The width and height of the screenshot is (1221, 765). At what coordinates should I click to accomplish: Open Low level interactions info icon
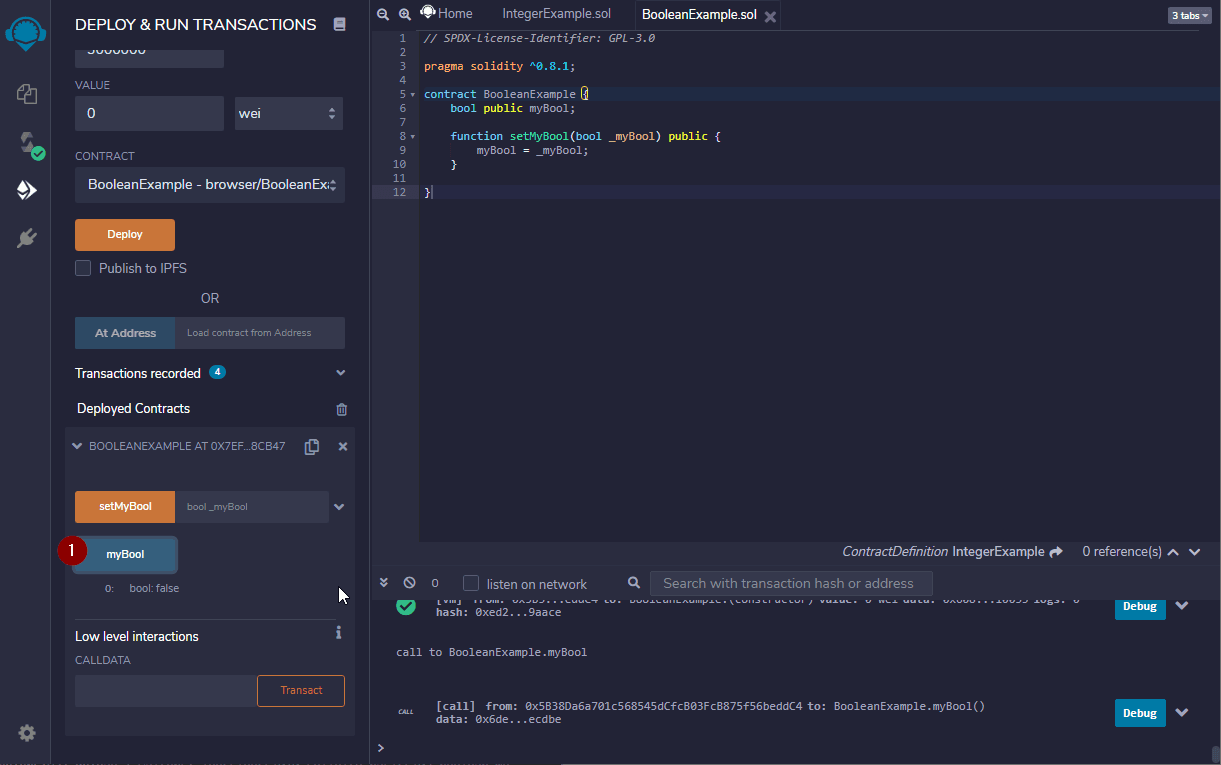[339, 632]
